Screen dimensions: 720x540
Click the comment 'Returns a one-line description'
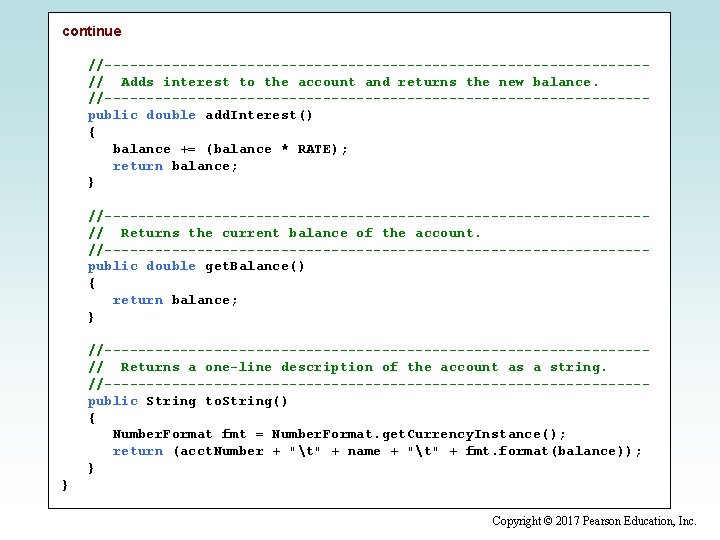(x=247, y=367)
